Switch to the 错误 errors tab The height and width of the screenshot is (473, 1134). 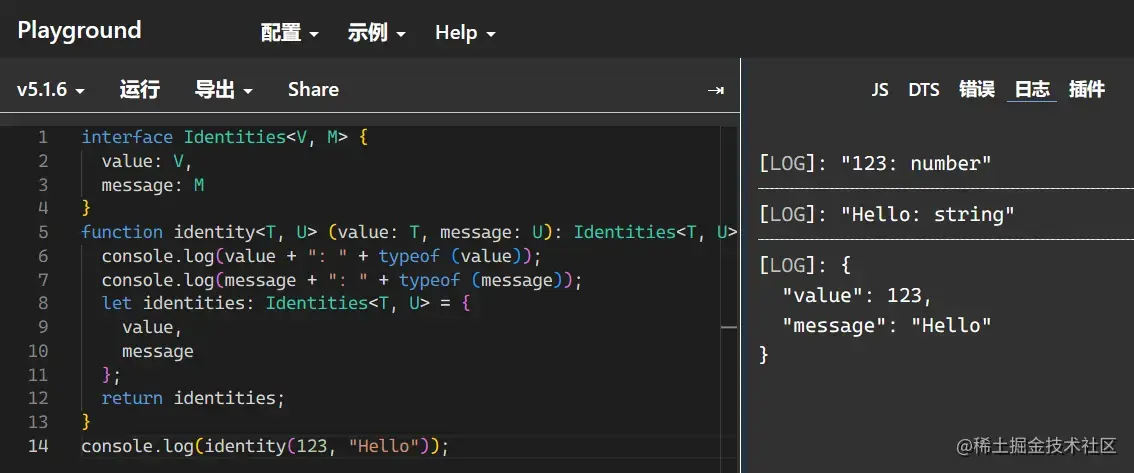[977, 90]
